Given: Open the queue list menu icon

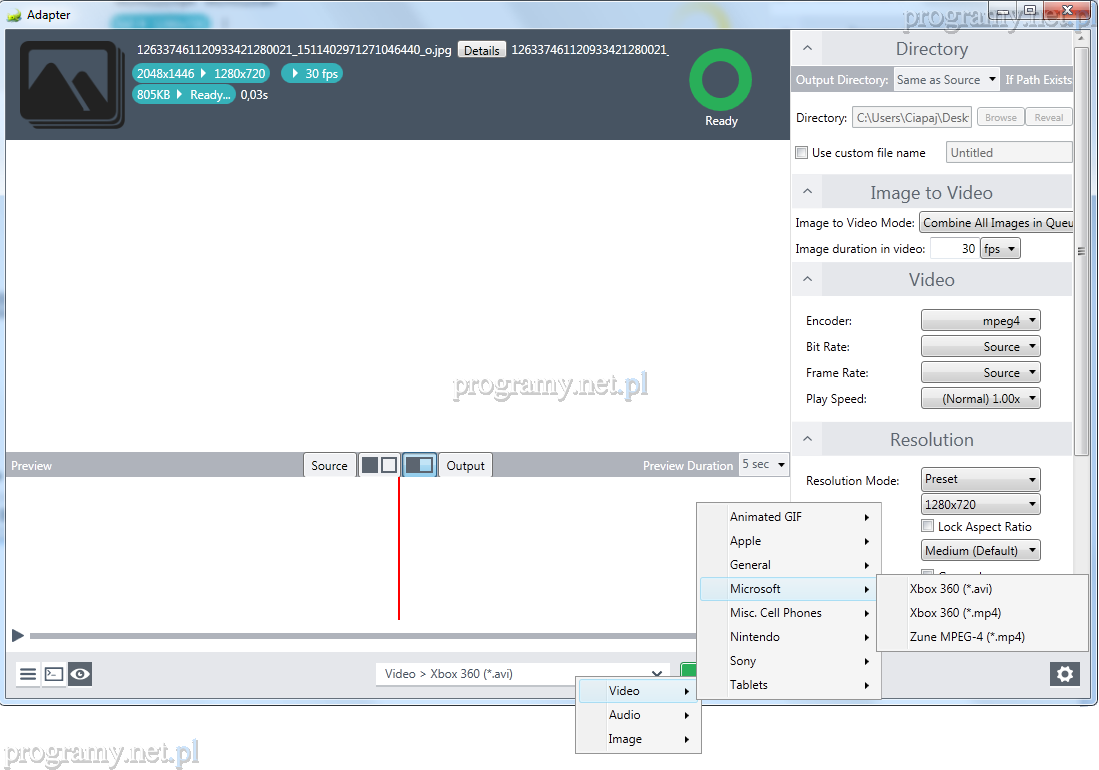Looking at the screenshot, I should pos(28,674).
